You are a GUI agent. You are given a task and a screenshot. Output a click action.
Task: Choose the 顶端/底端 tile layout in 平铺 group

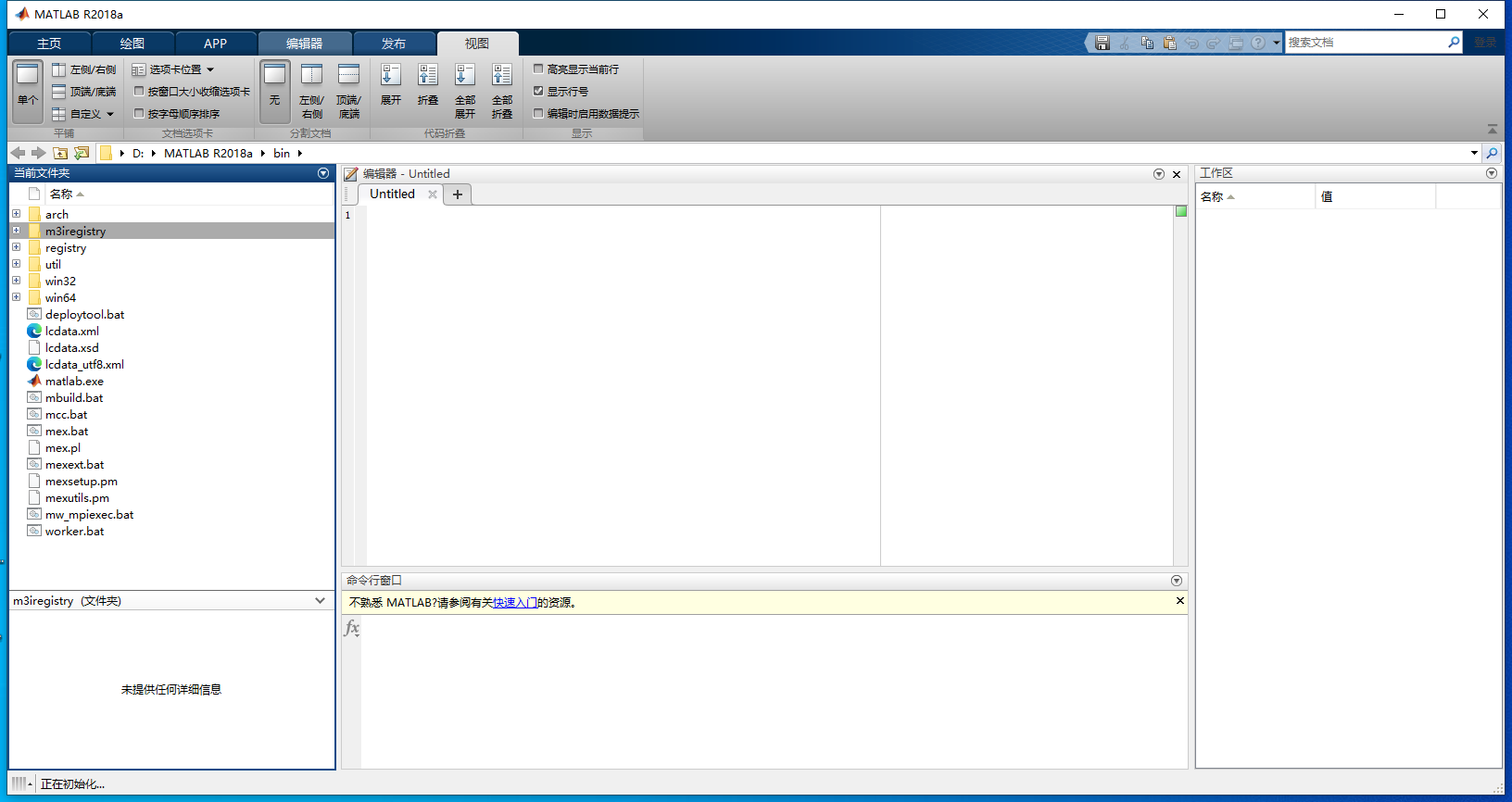(x=84, y=92)
